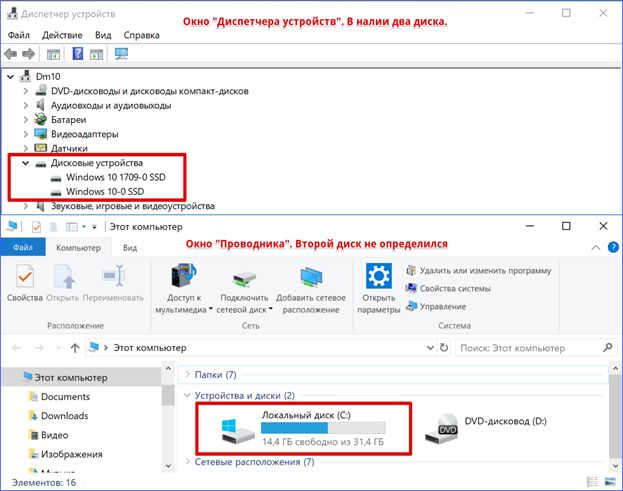Open the Файл tab in Explorer
Viewport: 623px width, 491px height.
(x=23, y=247)
